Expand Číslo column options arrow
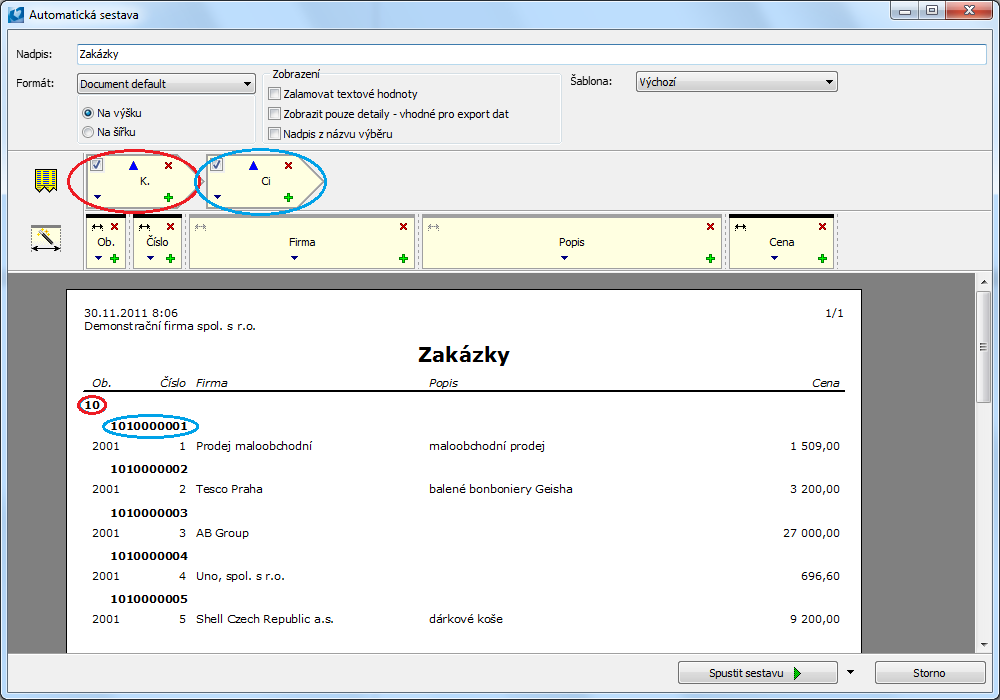The height and width of the screenshot is (700, 1000). point(151,258)
